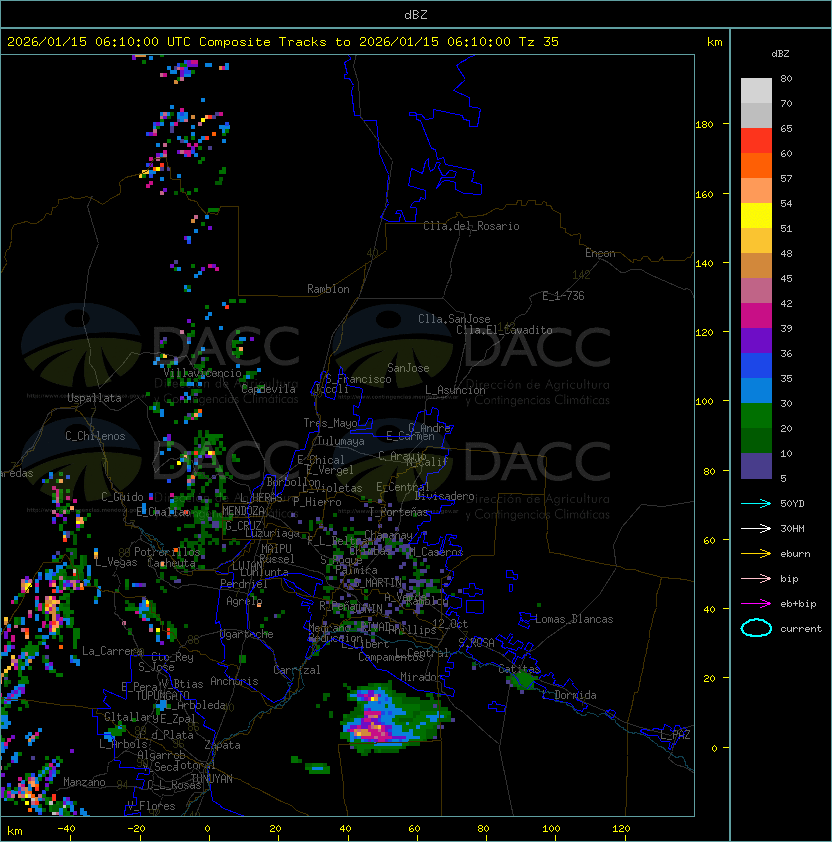Pick the red 60-65 dBZ swatch

click(x=756, y=141)
